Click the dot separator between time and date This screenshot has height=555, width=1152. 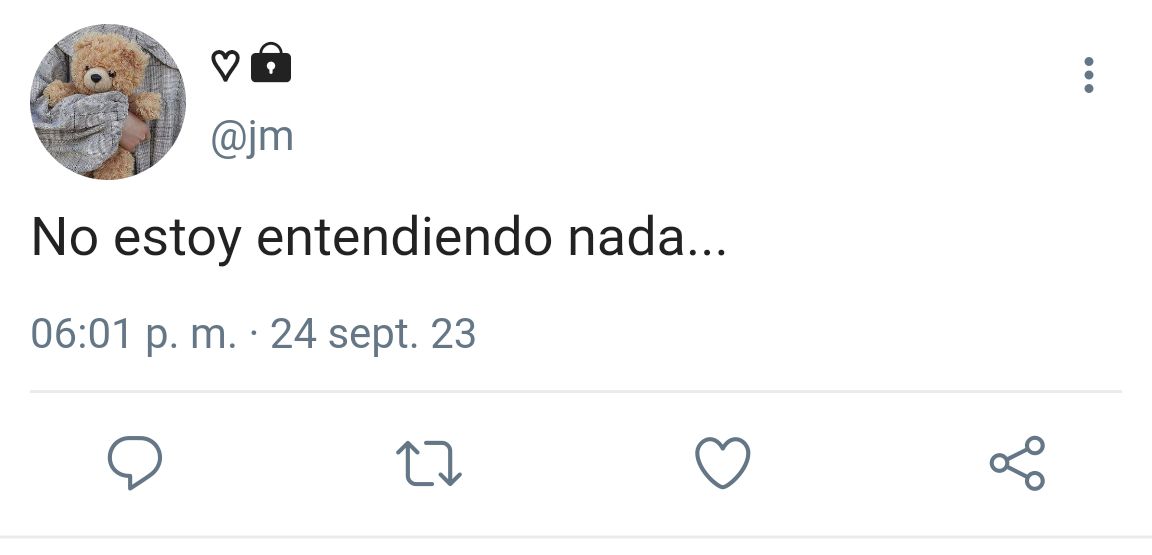point(254,335)
